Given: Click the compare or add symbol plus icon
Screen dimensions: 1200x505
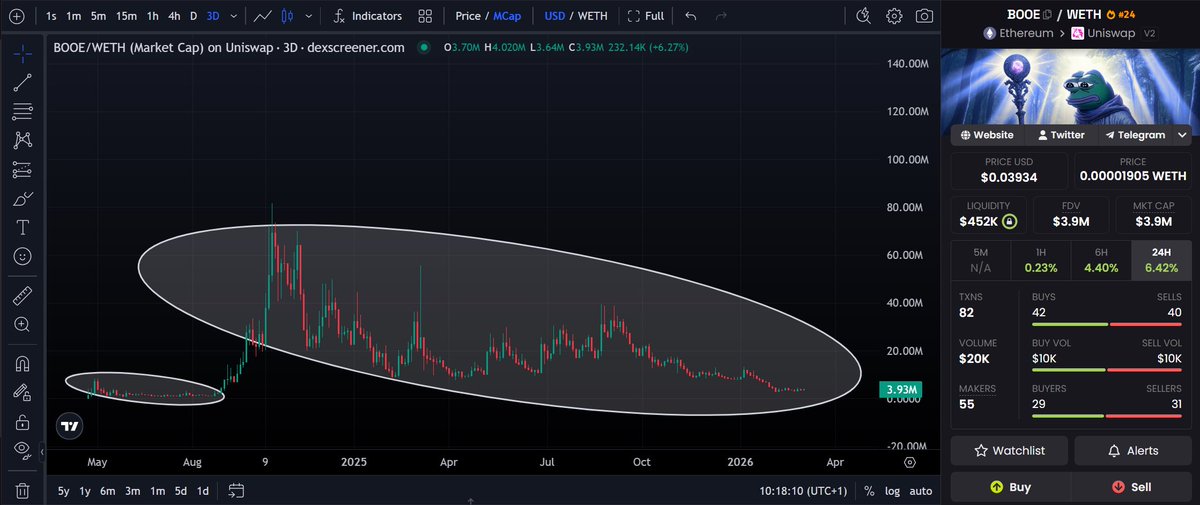Looking at the screenshot, I should point(16,16).
